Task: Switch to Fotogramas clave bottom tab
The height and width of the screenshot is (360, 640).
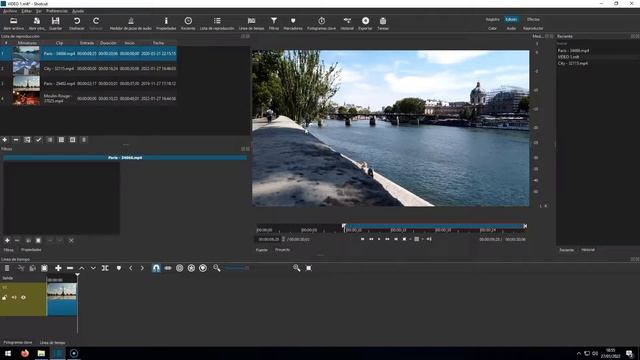Action: coord(18,342)
